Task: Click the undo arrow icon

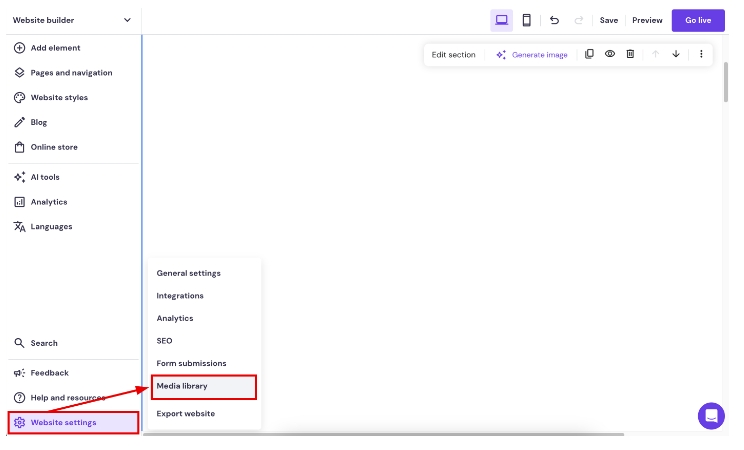Action: 554,20
